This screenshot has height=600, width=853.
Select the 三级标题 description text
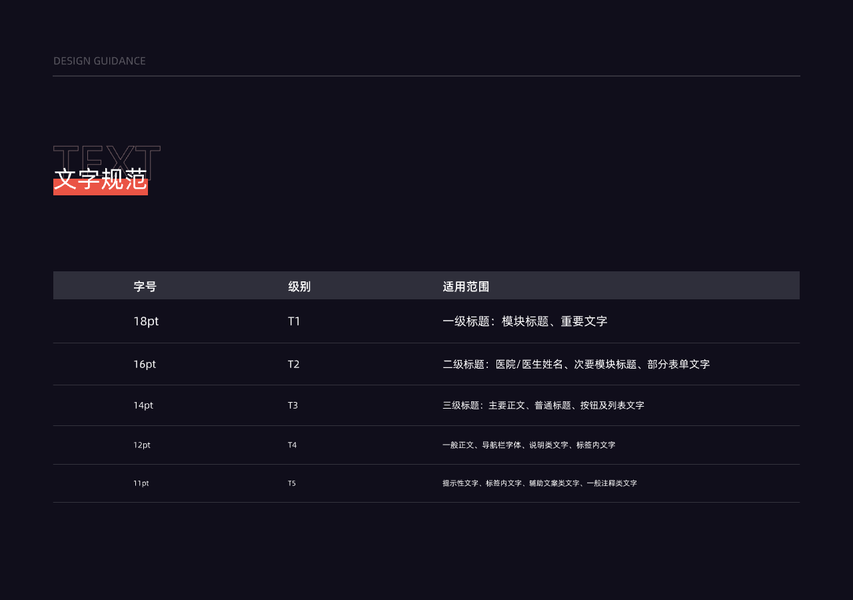click(x=543, y=406)
